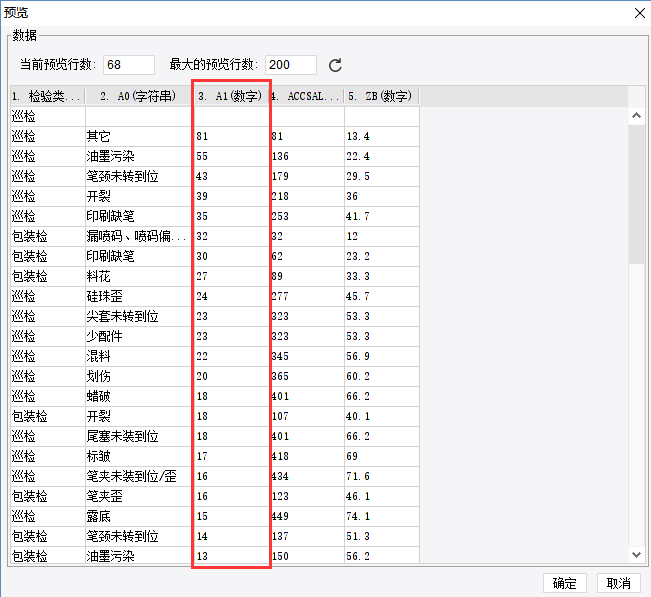Click the ZB value 13.4
651x597 pixels.
pyautogui.click(x=382, y=136)
